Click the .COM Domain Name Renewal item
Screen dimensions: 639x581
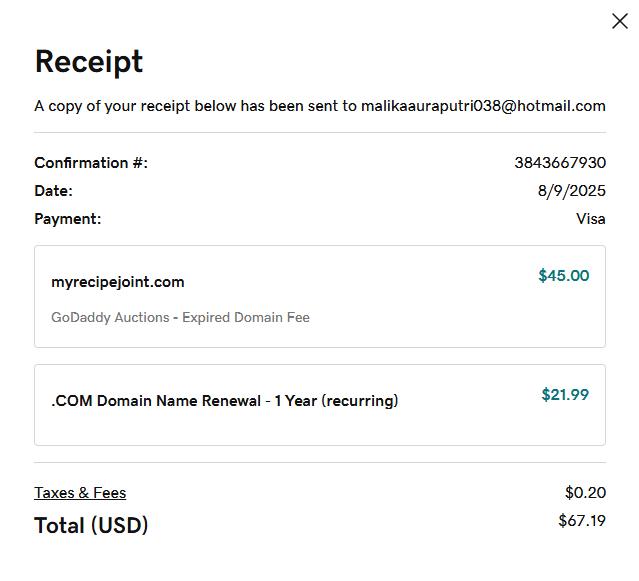155,401
